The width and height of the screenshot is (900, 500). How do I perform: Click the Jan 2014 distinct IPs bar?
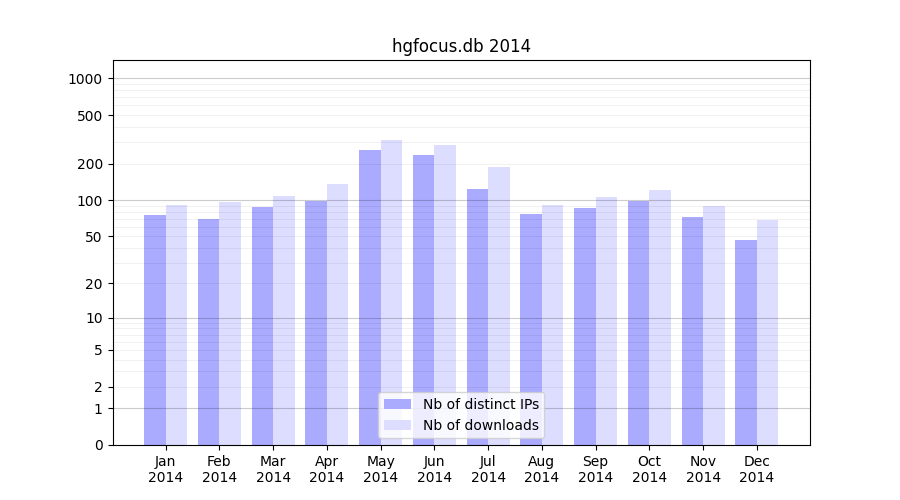point(155,330)
